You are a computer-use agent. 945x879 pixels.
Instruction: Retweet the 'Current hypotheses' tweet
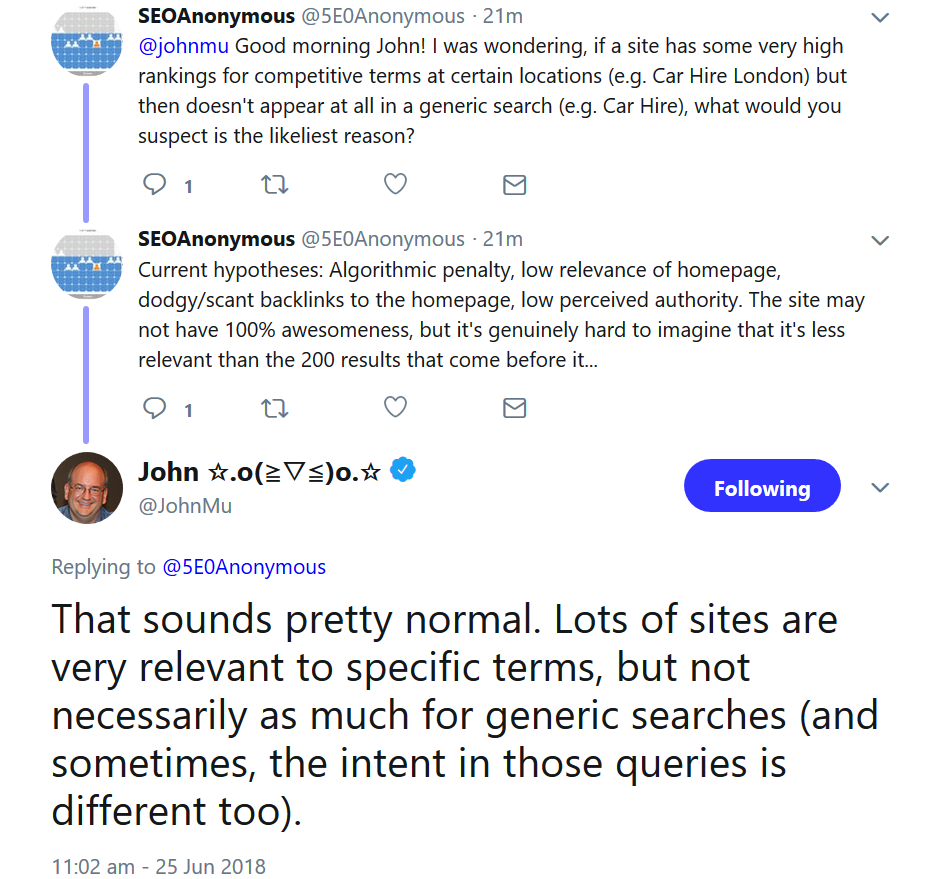tap(274, 408)
